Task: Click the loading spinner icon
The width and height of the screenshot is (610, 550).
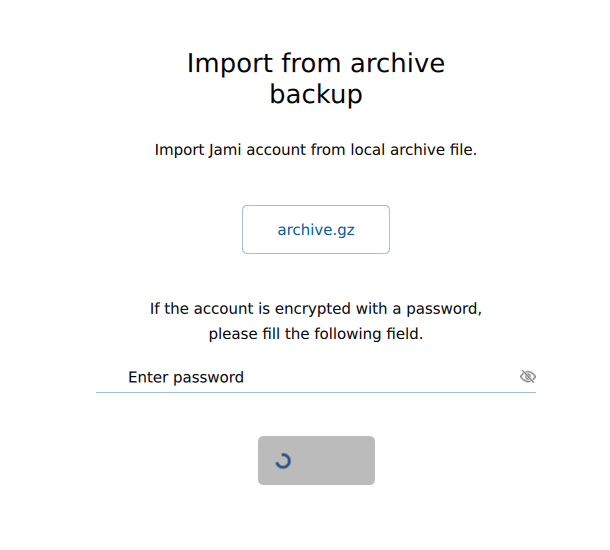Action: coord(283,461)
